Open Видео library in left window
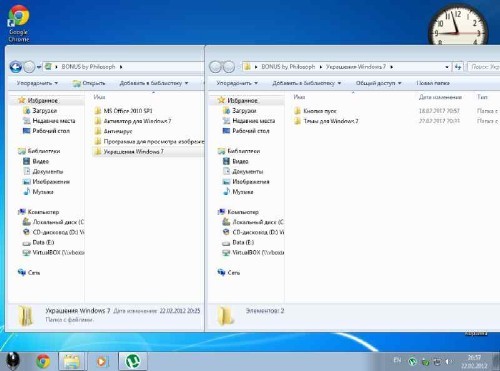500x371 pixels. point(36,161)
